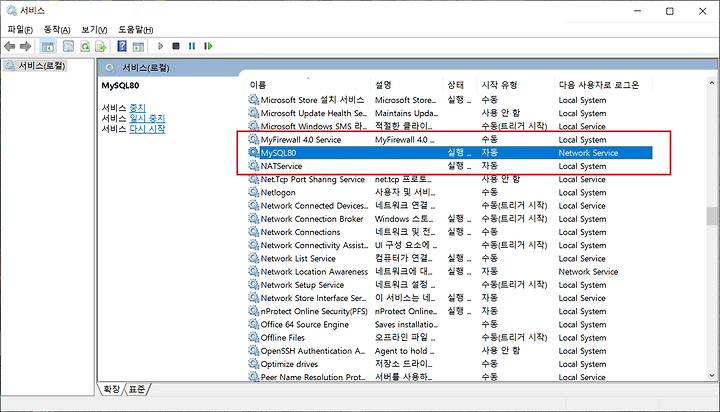Select the MySQL80 service name
Viewport: 720px width, 412px height.
pyautogui.click(x=278, y=152)
